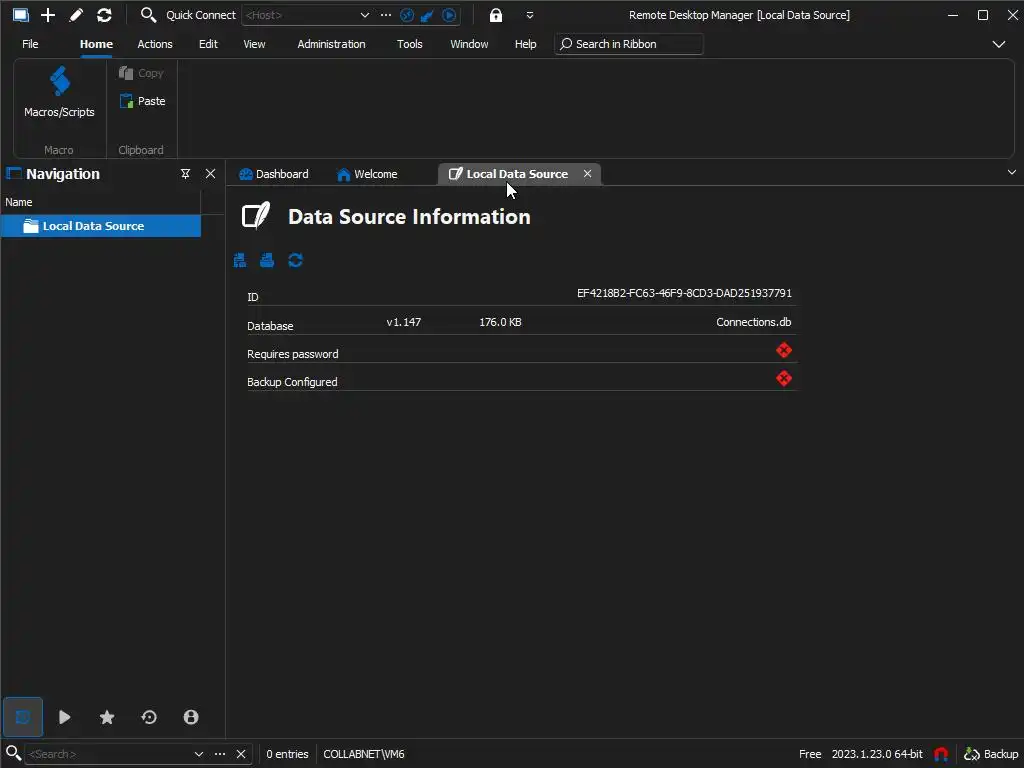Refresh using the top toolbar refresh icon
Screen dimensions: 1024x768
click(x=104, y=14)
